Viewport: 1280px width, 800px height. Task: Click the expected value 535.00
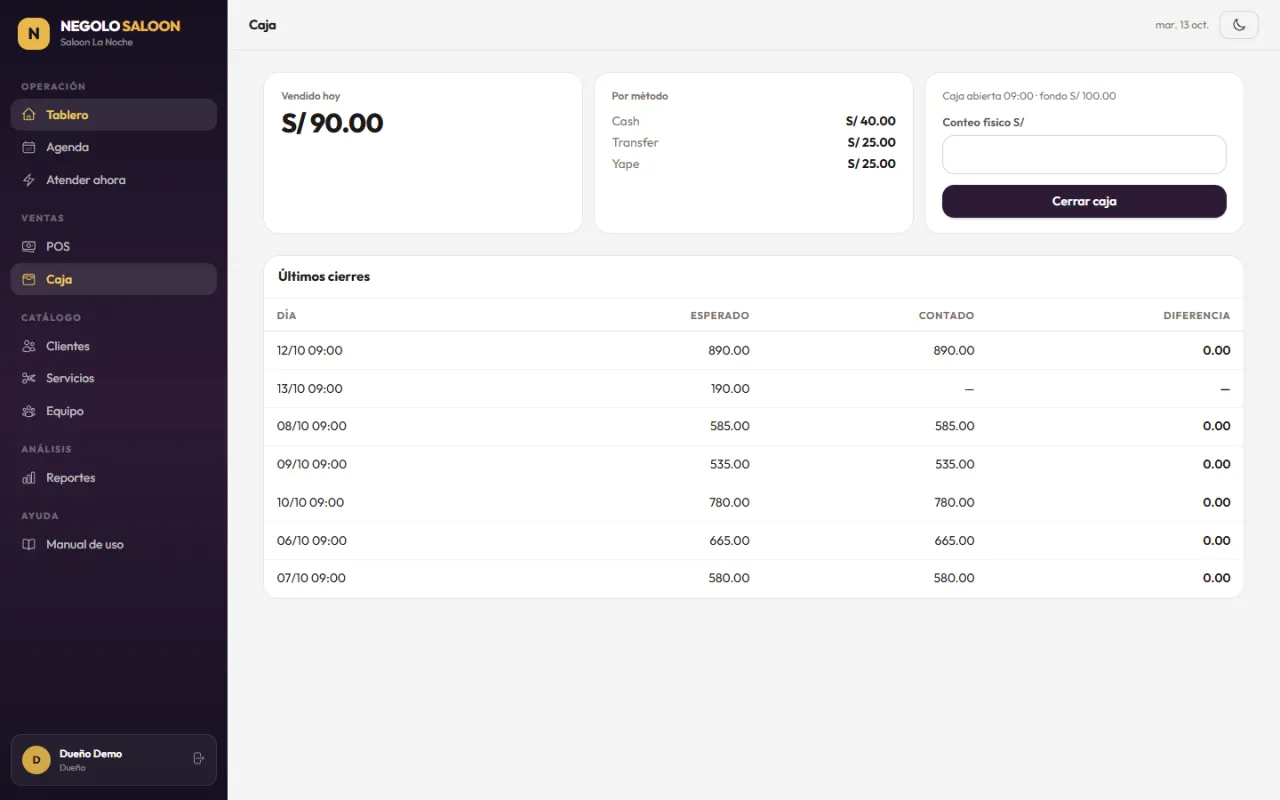click(x=729, y=464)
